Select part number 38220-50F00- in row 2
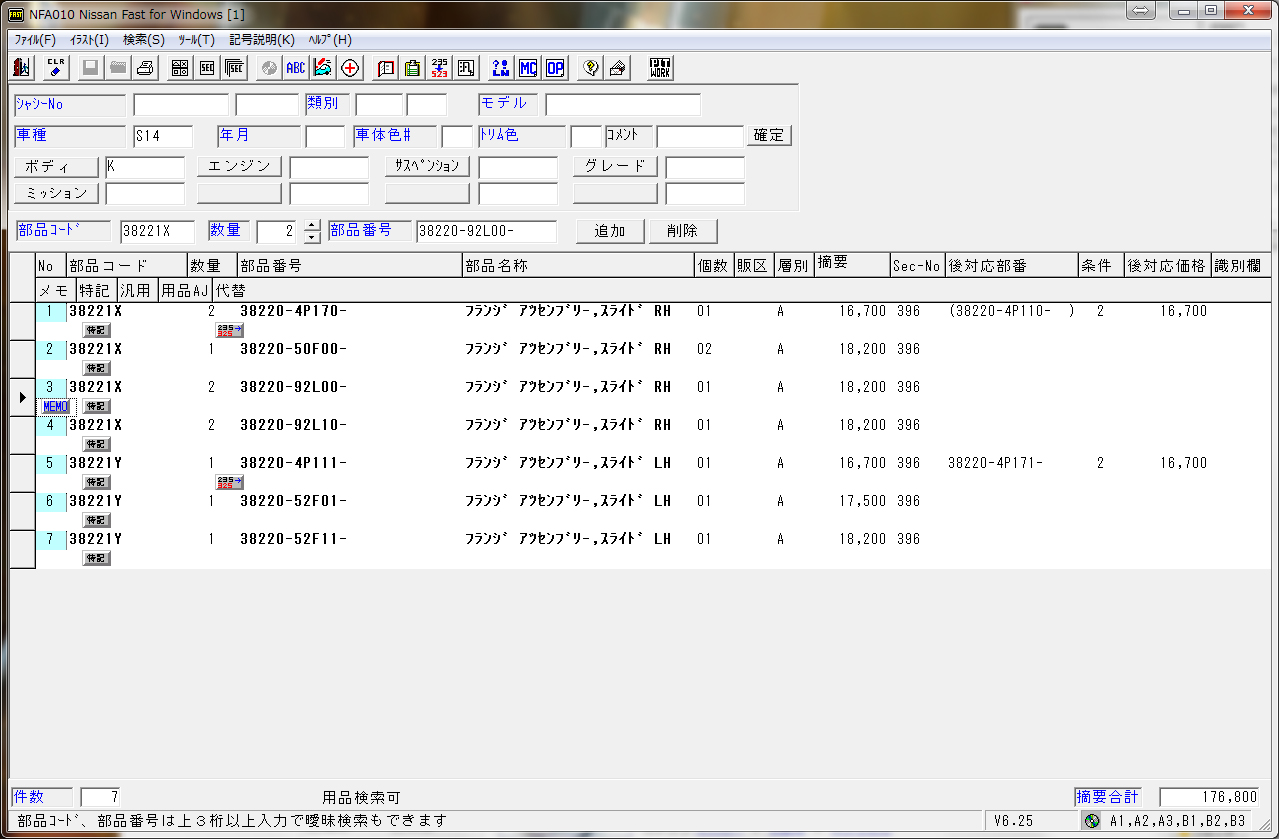Image resolution: width=1279 pixels, height=839 pixels. [294, 349]
